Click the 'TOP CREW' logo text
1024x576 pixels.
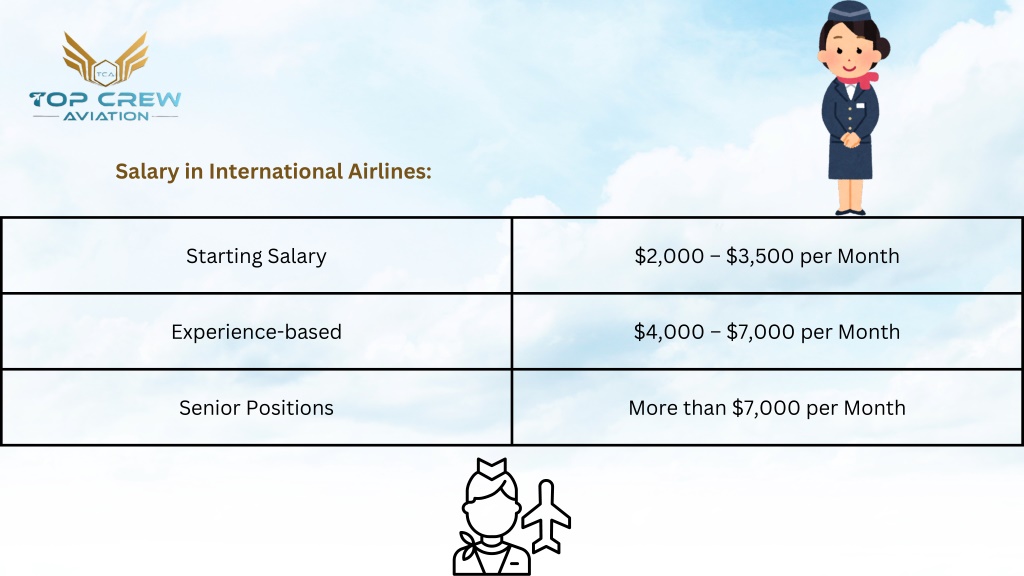tap(105, 99)
